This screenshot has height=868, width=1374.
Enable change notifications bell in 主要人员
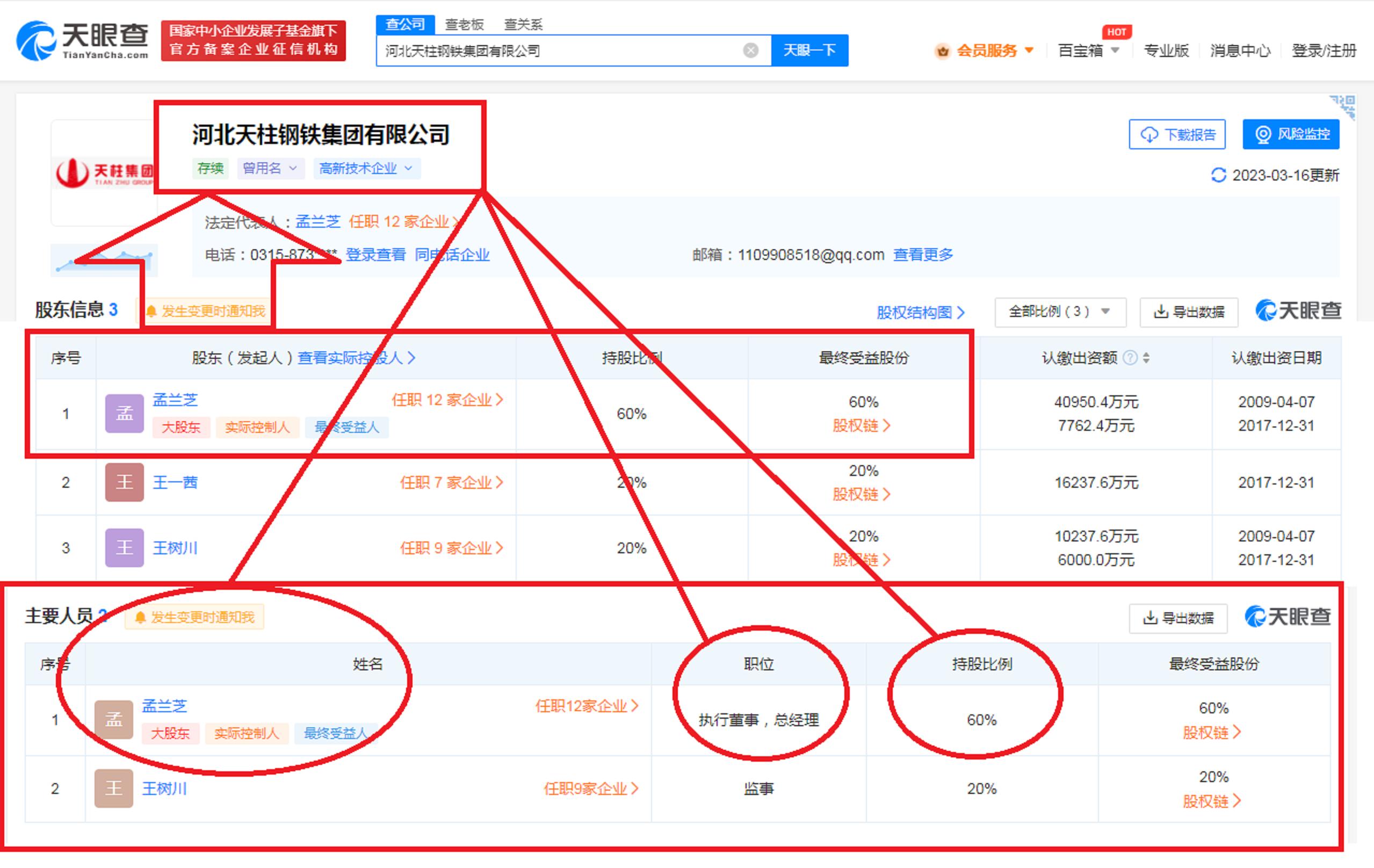click(x=140, y=618)
